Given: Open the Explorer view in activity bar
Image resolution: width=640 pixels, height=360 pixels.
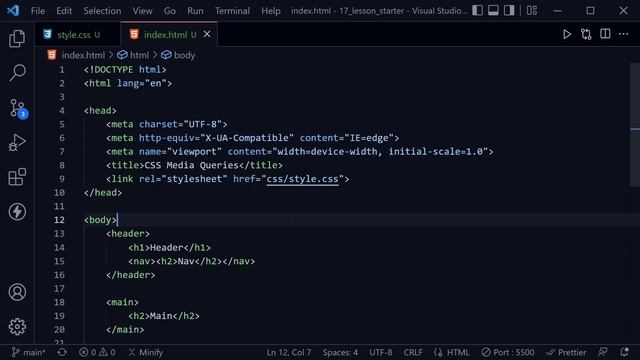Looking at the screenshot, I should coord(17,39).
